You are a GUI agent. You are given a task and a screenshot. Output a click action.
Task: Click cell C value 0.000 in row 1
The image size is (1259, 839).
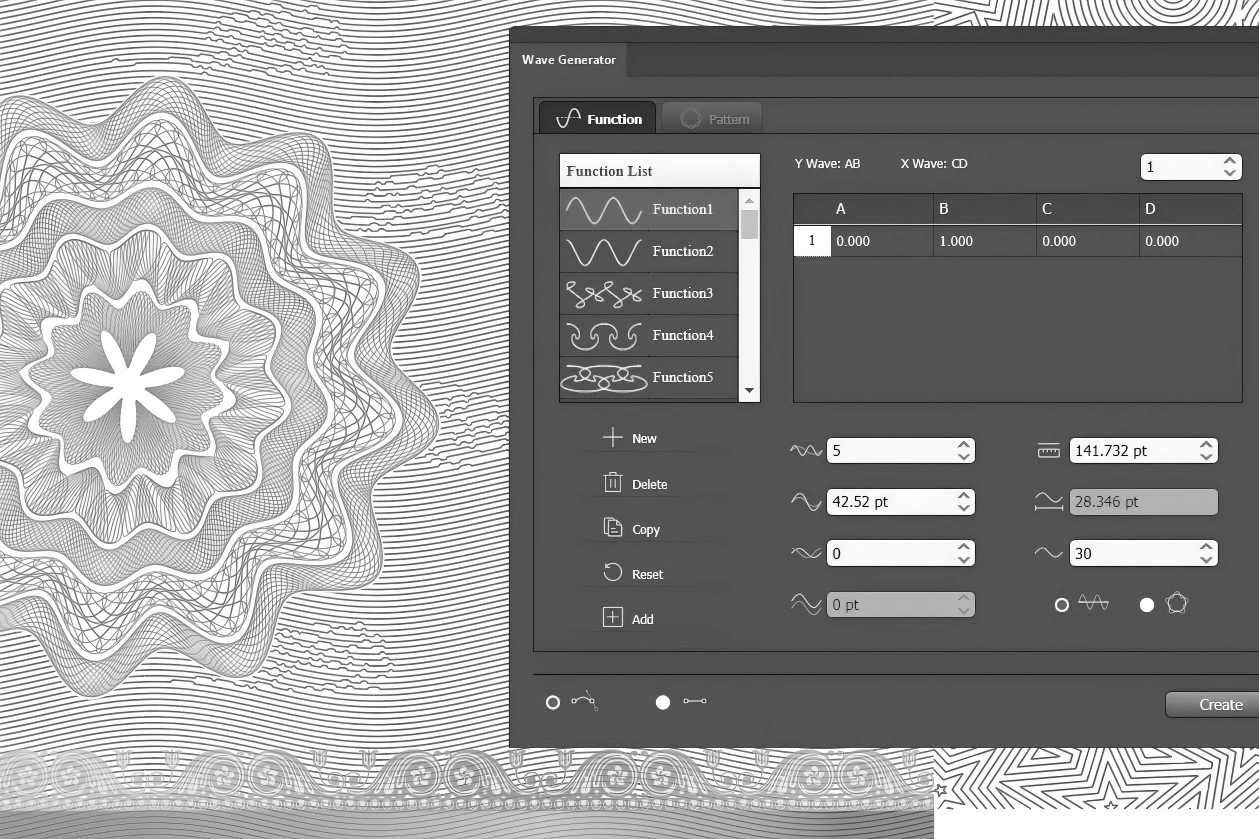point(1088,241)
